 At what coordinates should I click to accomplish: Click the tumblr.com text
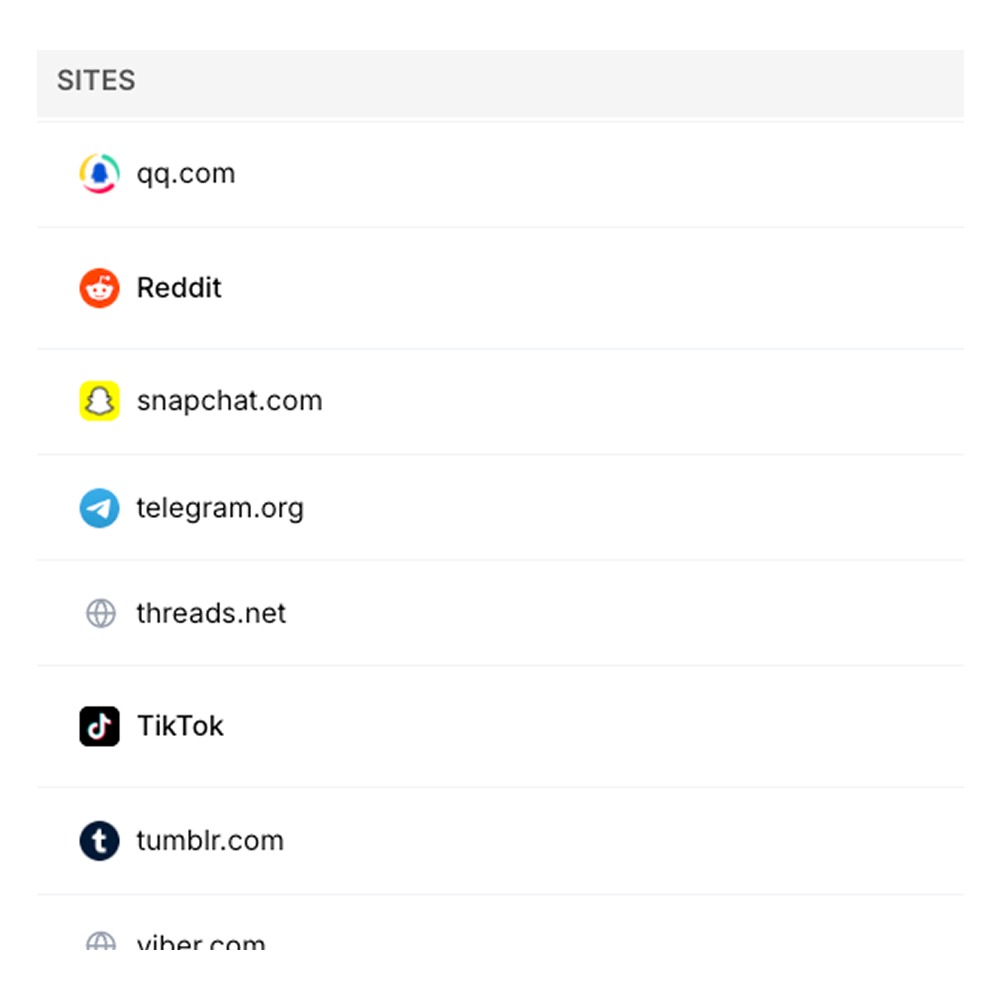pyautogui.click(x=210, y=840)
